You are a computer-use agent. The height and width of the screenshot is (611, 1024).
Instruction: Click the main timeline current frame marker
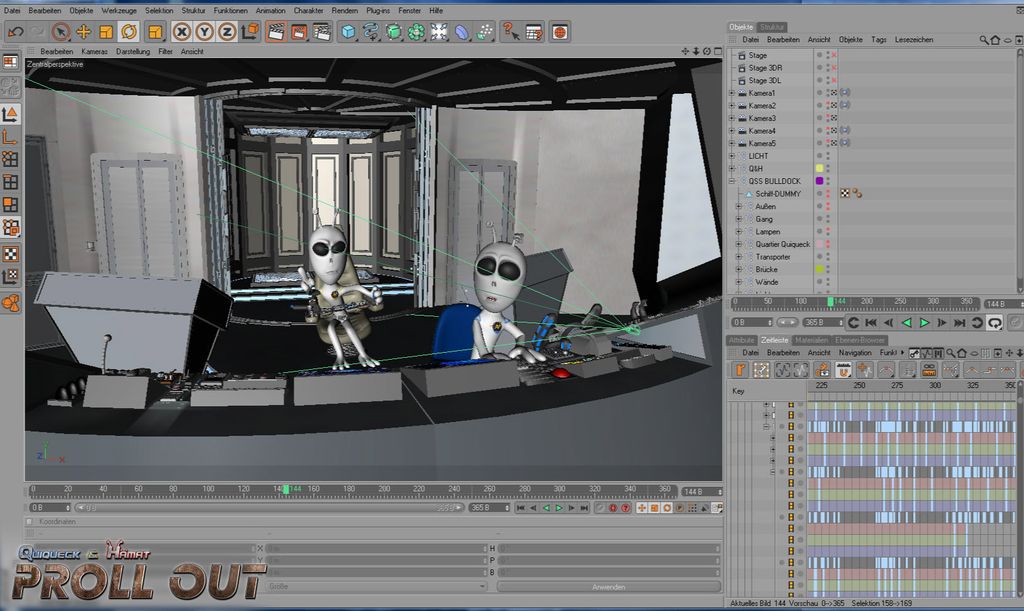click(286, 490)
